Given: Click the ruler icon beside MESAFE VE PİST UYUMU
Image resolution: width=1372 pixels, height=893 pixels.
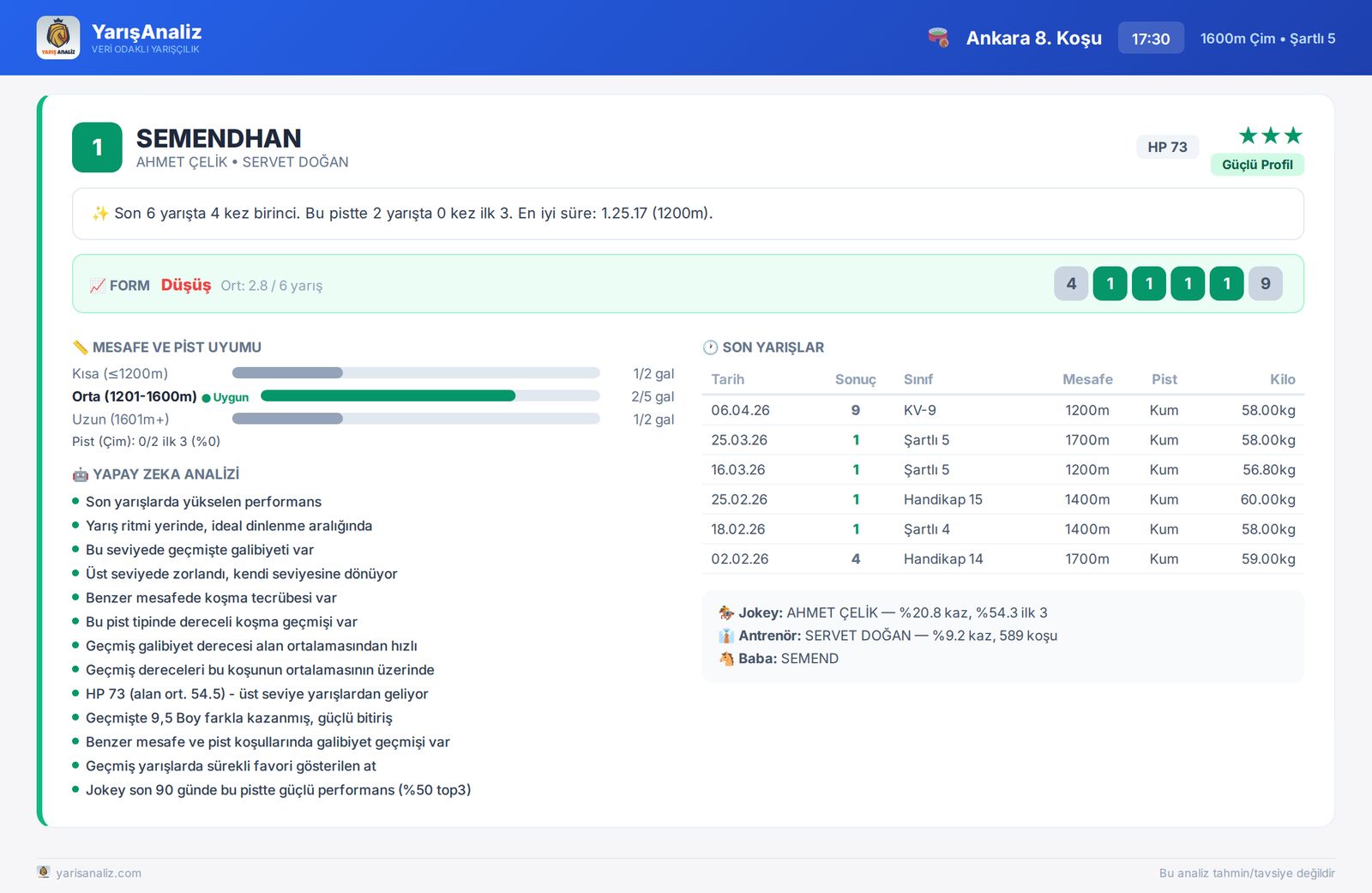Looking at the screenshot, I should coord(81,347).
